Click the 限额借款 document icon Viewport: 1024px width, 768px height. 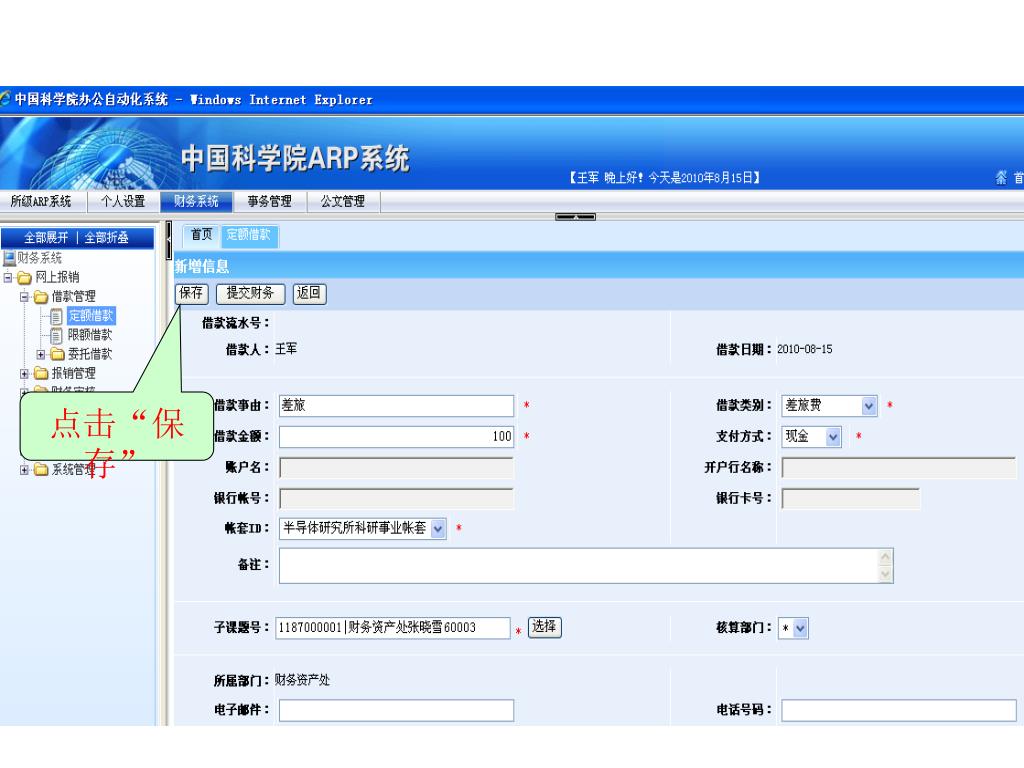56,336
